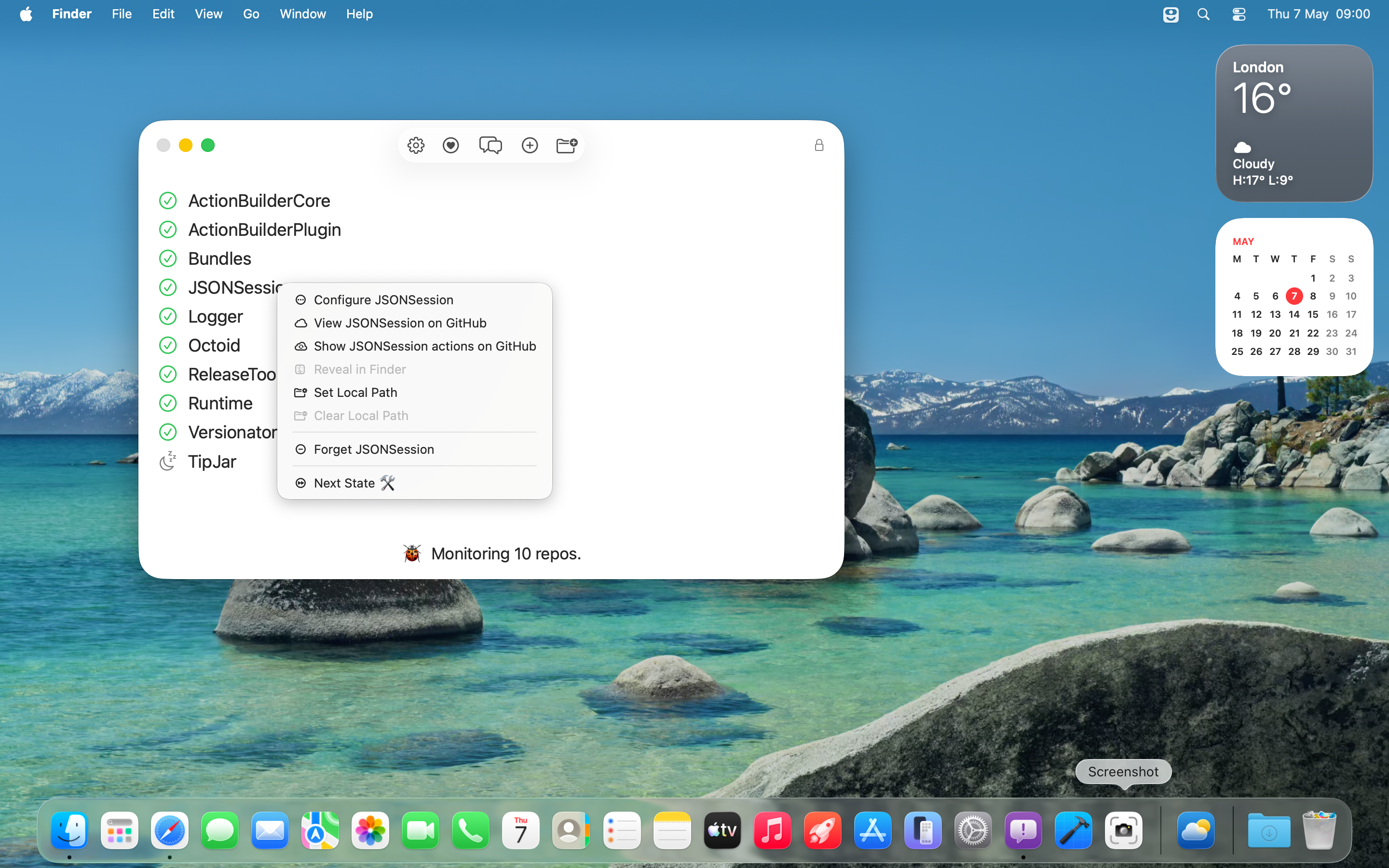Image resolution: width=1389 pixels, height=868 pixels.
Task: Open FaceTime from the Dock
Action: pos(421,830)
